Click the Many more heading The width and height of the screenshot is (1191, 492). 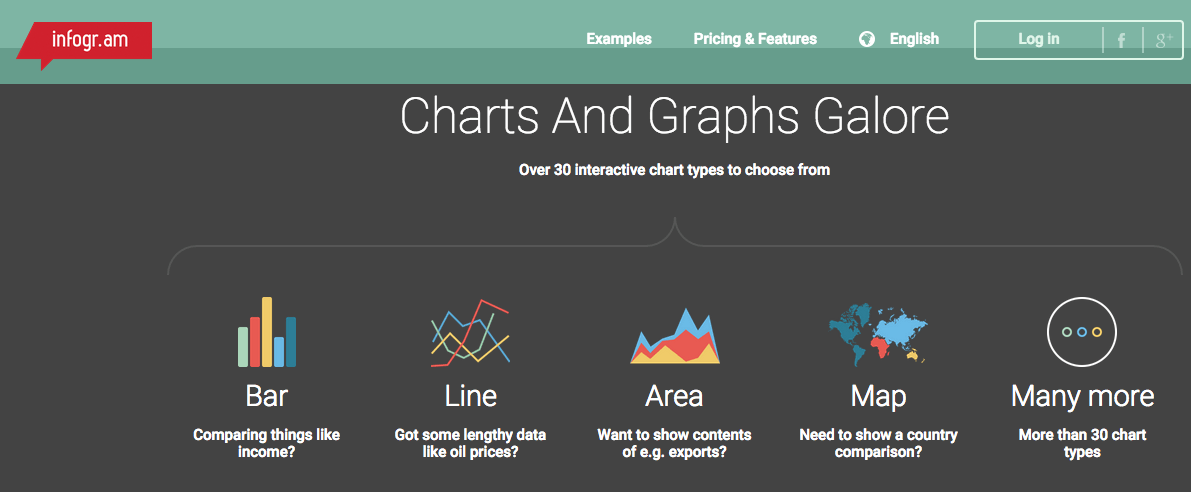(x=1082, y=396)
